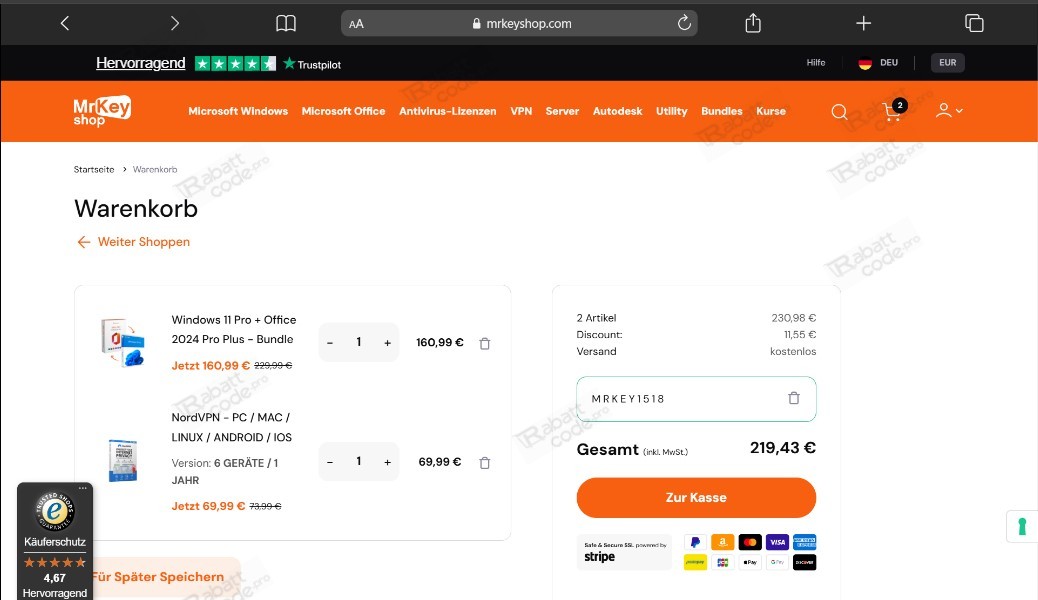Increase NordVPN quantity with the plus stepper
This screenshot has height=600, width=1038.
387,462
